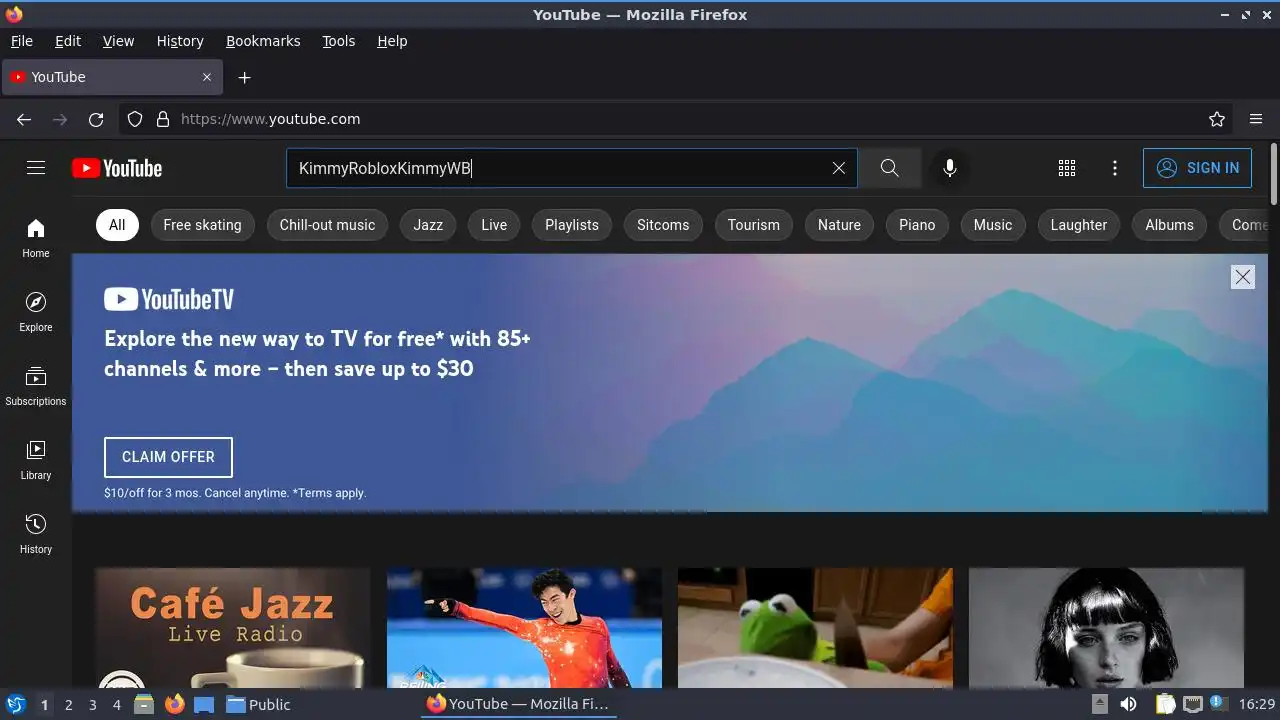Image resolution: width=1280 pixels, height=720 pixels.
Task: Click the taskbar clock showing 16:29
Action: point(1257,704)
